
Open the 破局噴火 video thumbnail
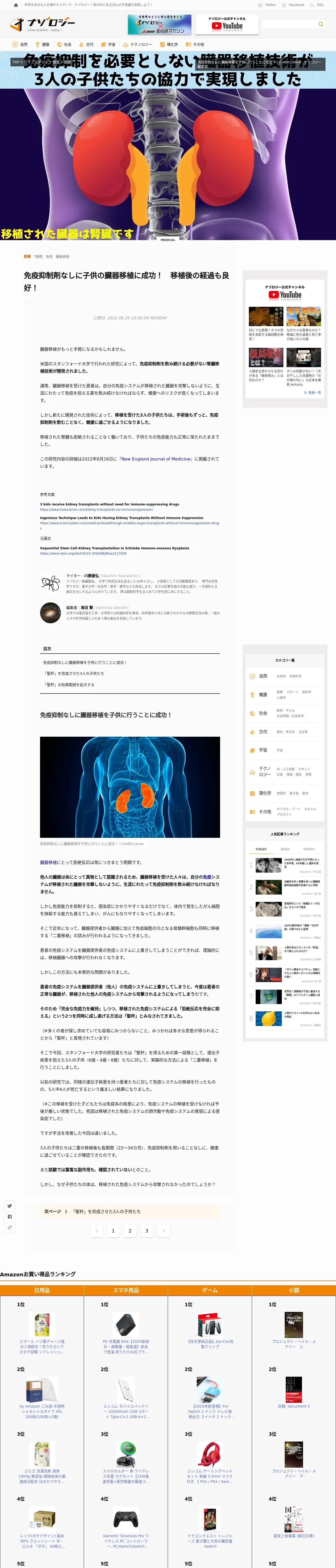(266, 357)
